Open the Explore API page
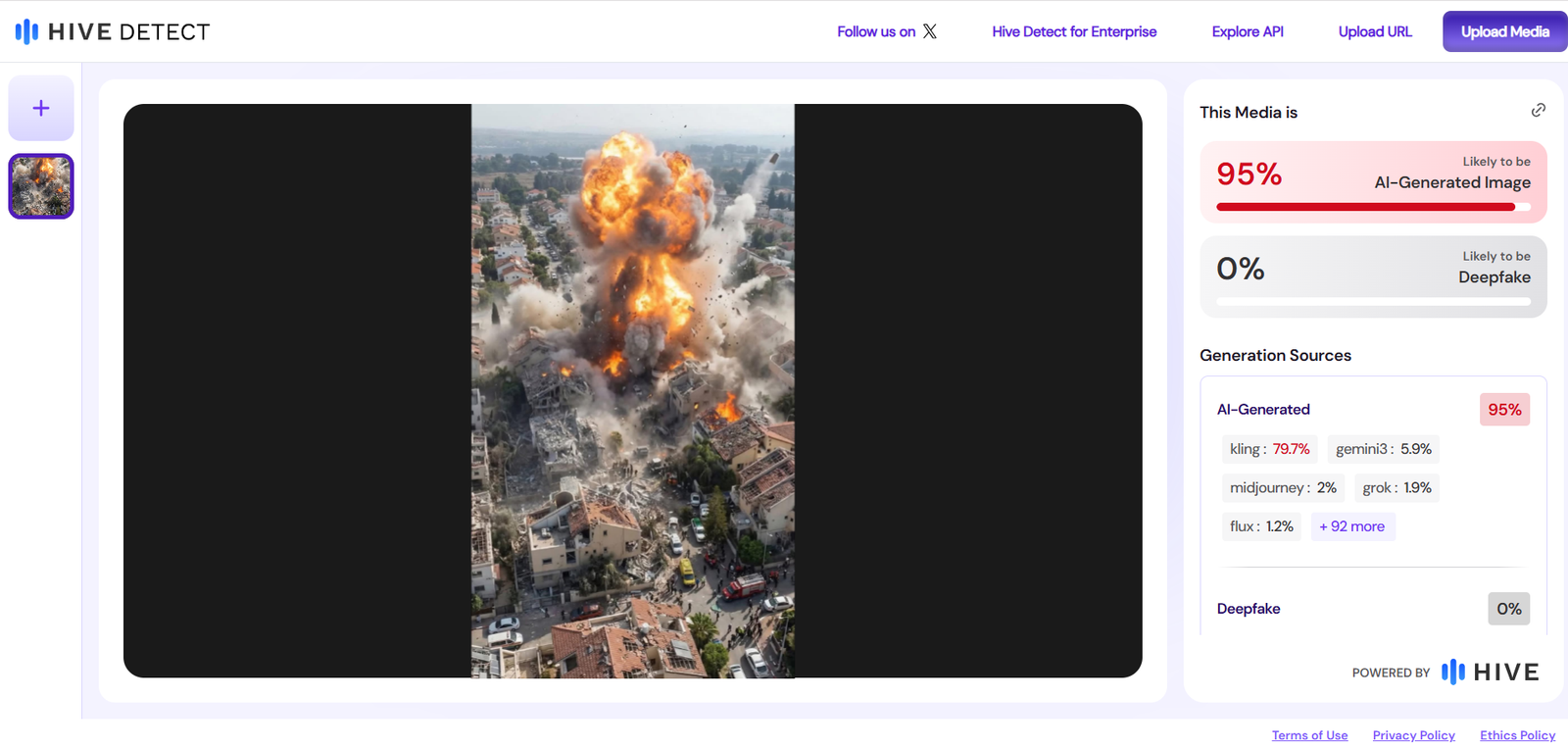Viewport: 1568px width, 748px height. tap(1247, 31)
